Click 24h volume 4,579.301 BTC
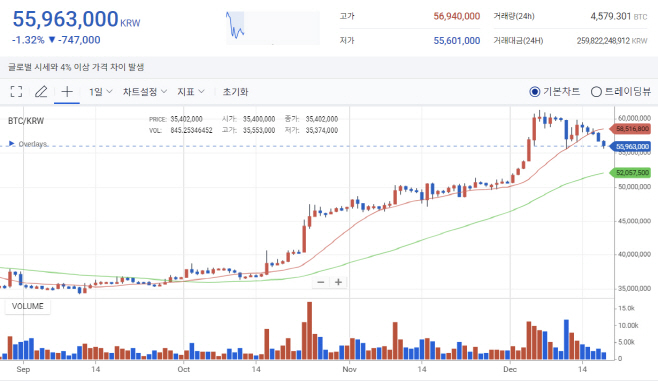658x381 pixels. 619,16
